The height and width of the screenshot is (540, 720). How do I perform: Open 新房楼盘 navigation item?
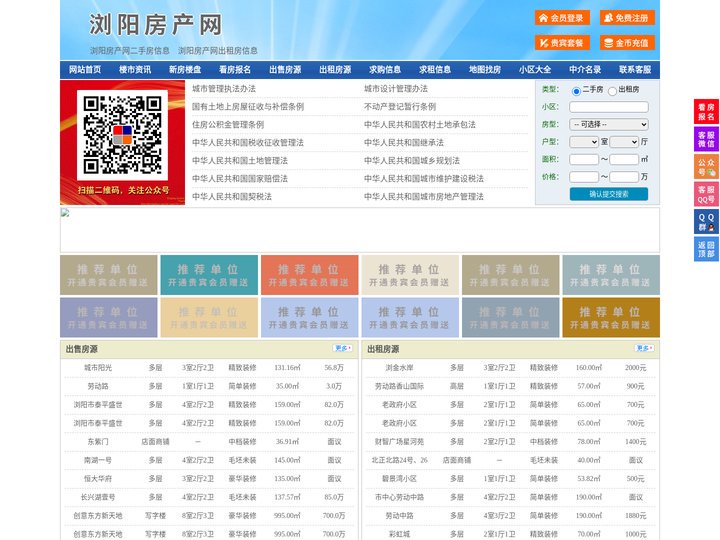tap(185, 70)
